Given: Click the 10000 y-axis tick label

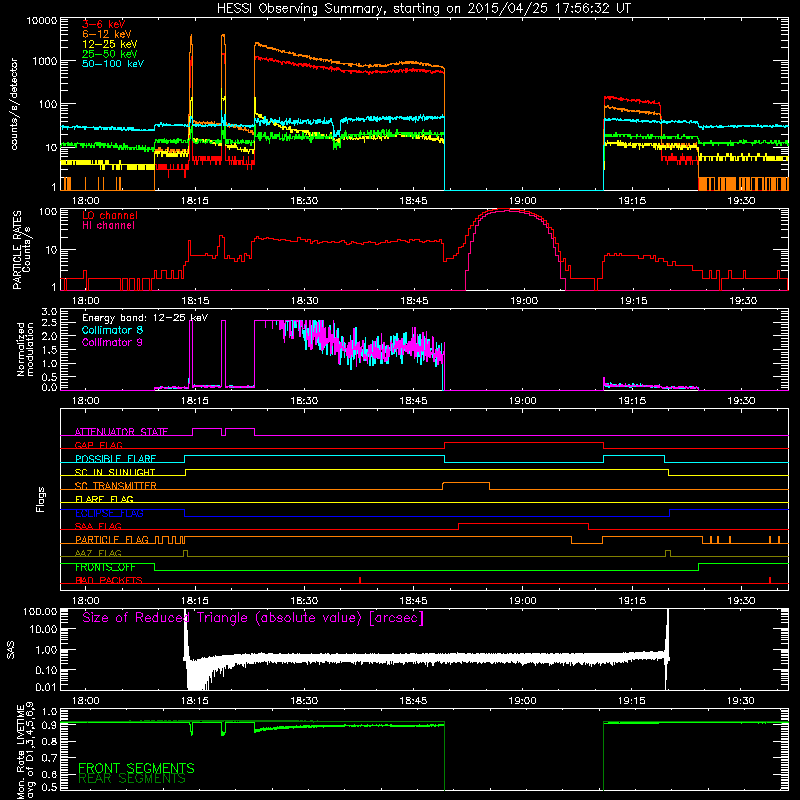Looking at the screenshot, I should 42,21.
